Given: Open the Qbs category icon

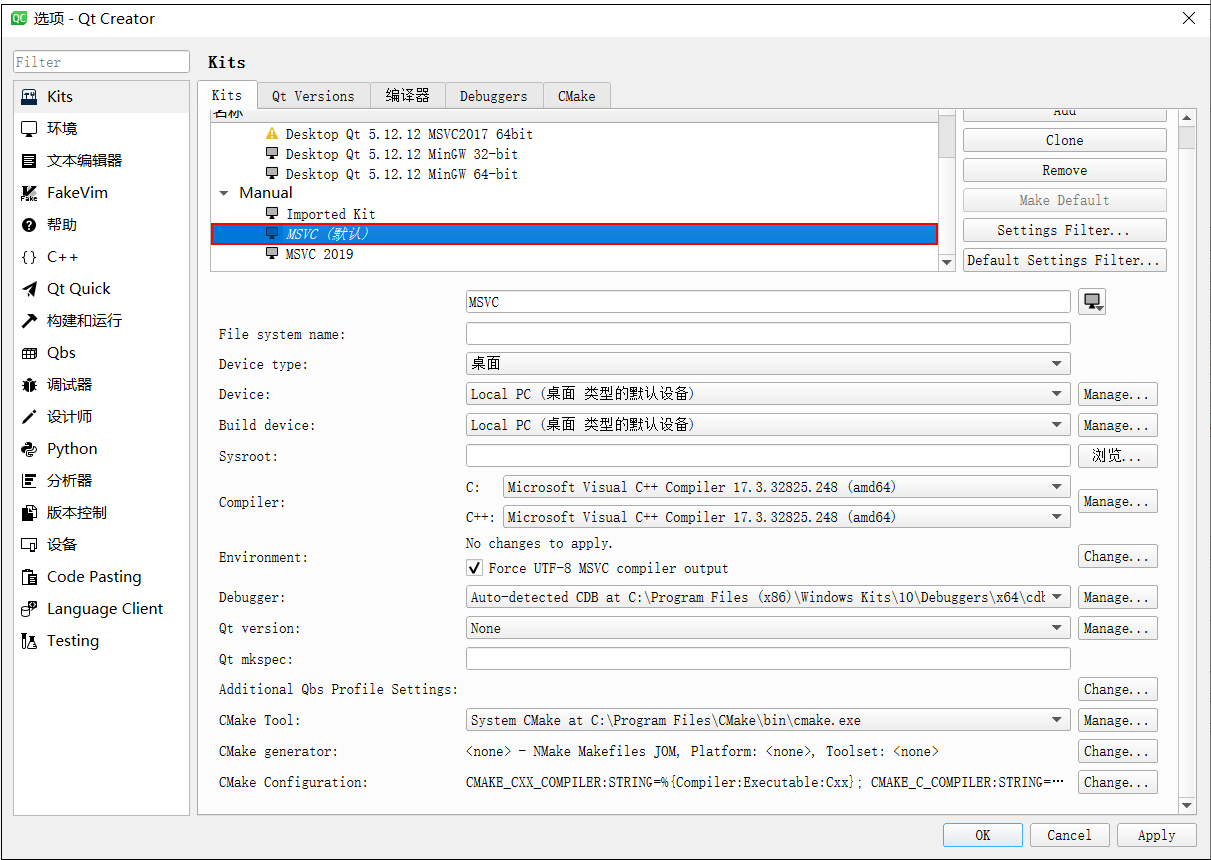Looking at the screenshot, I should 29,353.
